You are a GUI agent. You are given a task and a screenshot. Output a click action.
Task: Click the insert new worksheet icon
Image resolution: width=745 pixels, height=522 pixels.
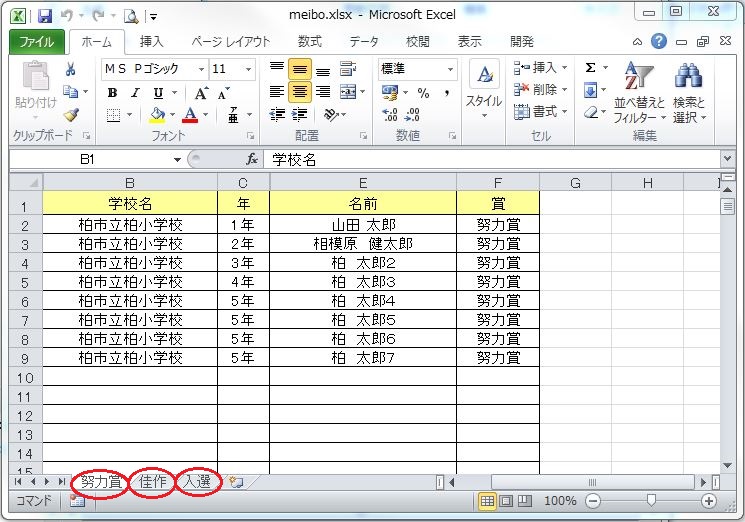point(236,482)
